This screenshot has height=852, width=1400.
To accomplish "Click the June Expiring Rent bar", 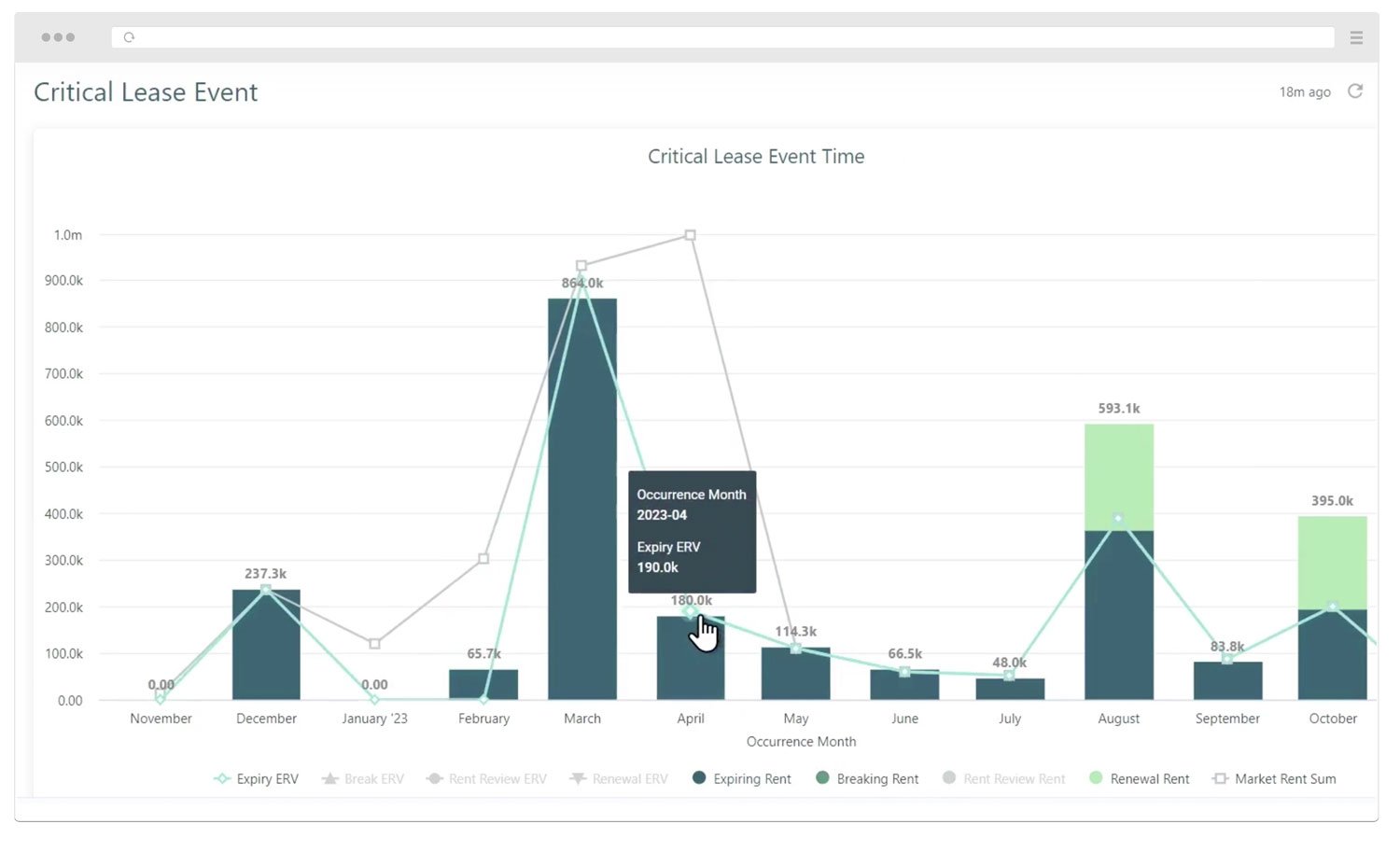I will click(x=904, y=685).
